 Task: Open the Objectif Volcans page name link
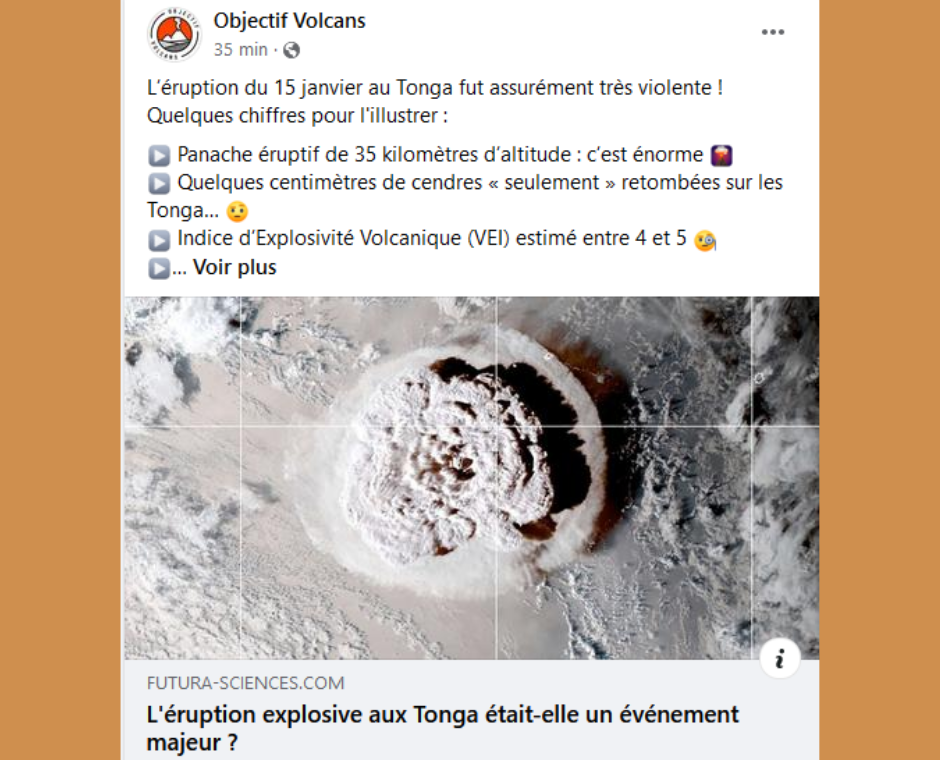pos(290,21)
